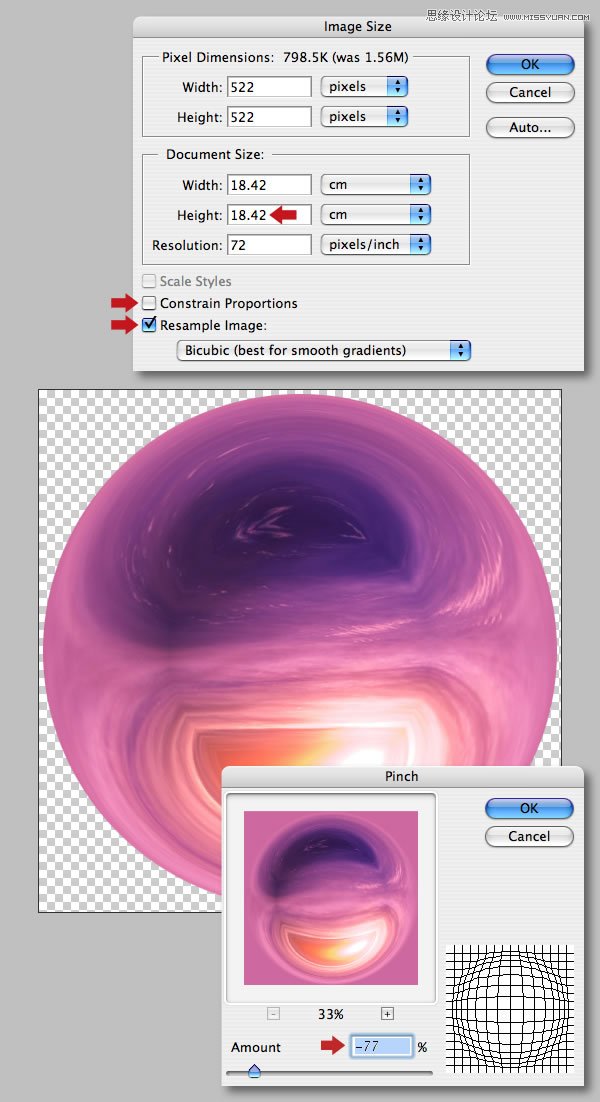Open the Resolution pixels/inch dropdown

375,245
